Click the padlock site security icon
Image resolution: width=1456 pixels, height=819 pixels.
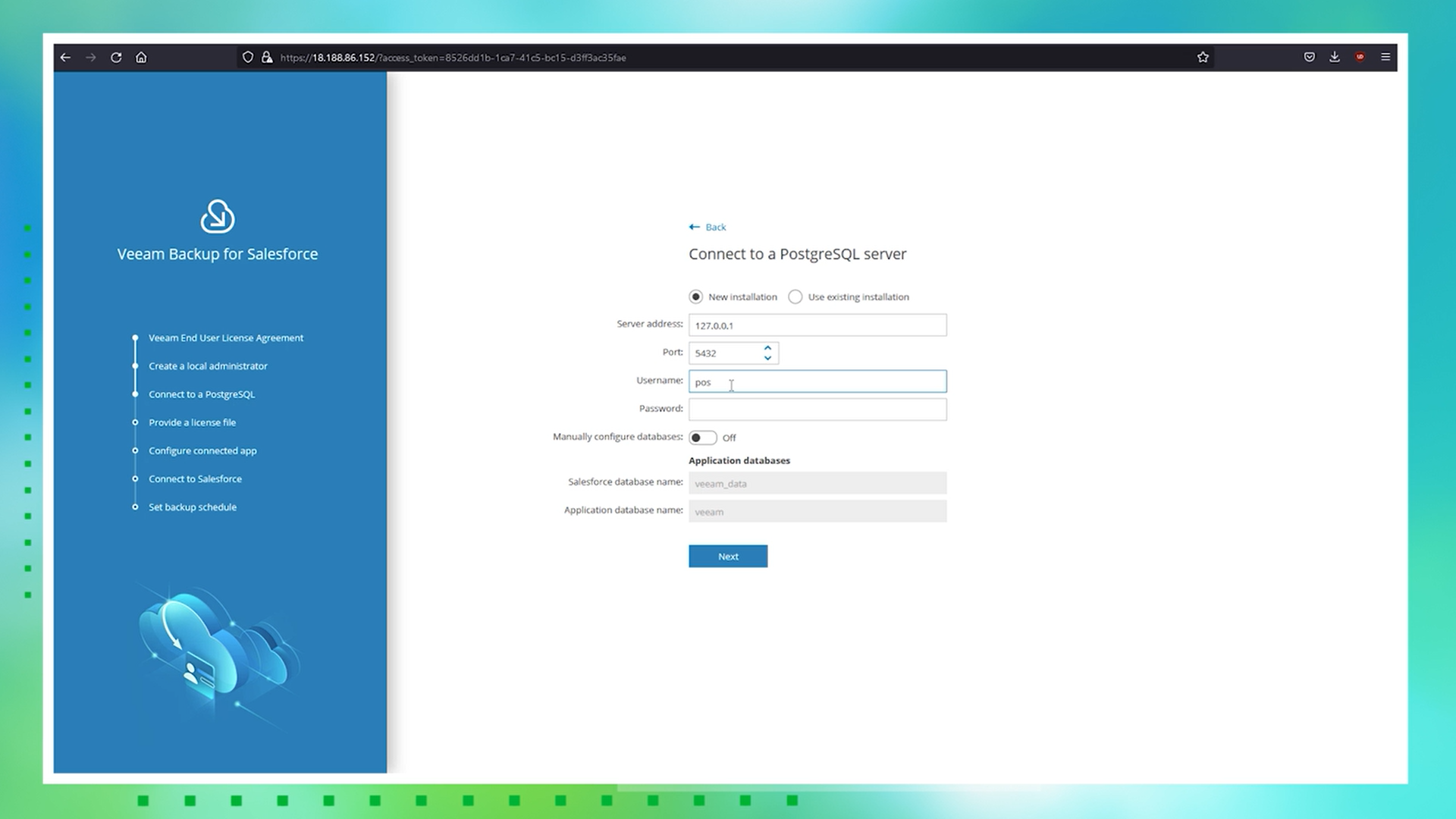click(267, 58)
